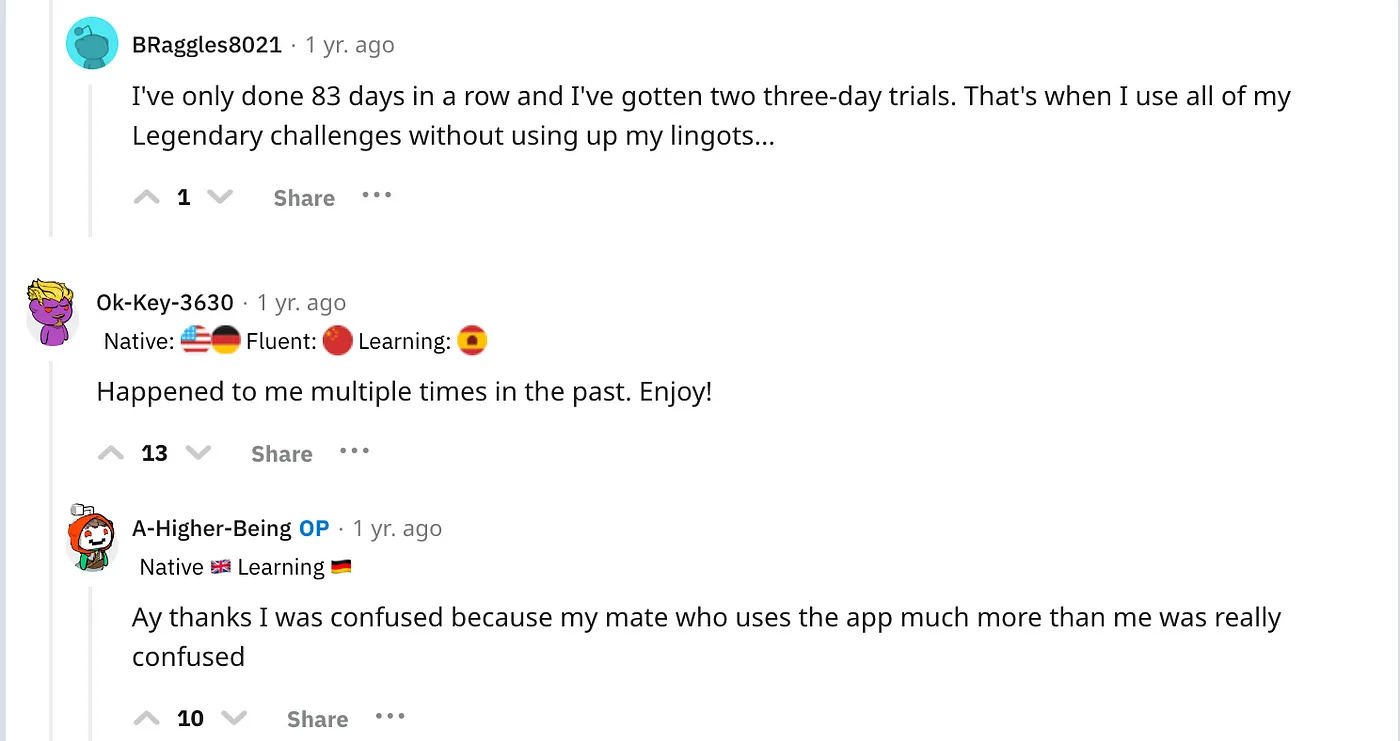Viewport: 1400px width, 741px height.
Task: Upvote A-Higher-Being's reply
Action: [x=146, y=718]
